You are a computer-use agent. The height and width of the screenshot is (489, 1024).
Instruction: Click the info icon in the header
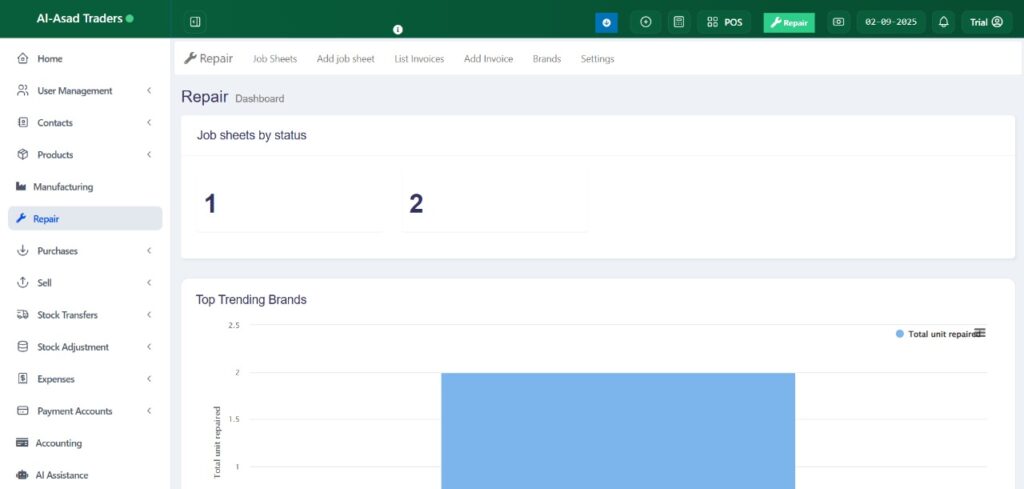click(x=398, y=30)
